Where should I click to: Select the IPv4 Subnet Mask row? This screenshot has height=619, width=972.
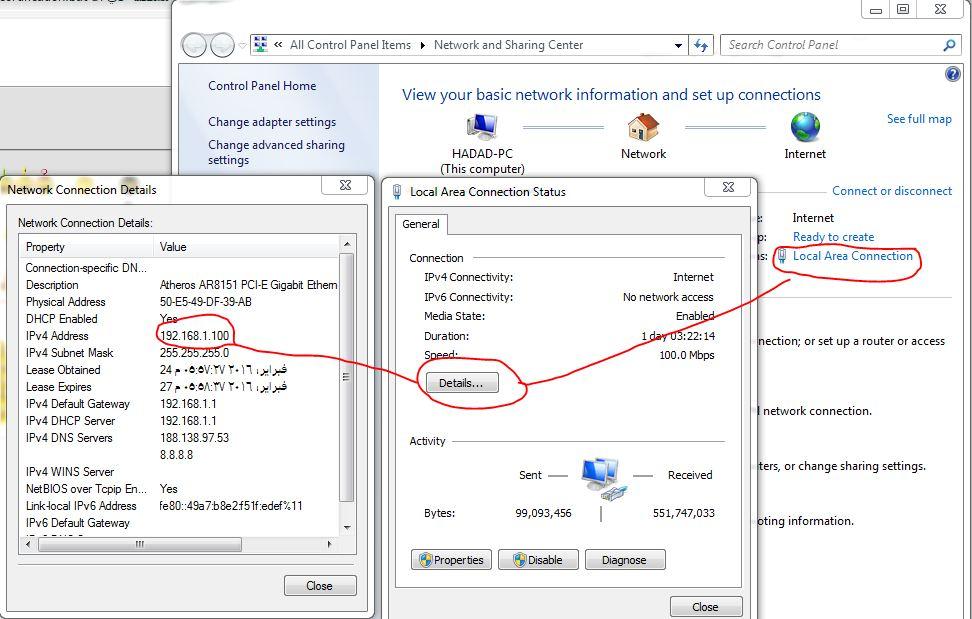click(x=179, y=353)
